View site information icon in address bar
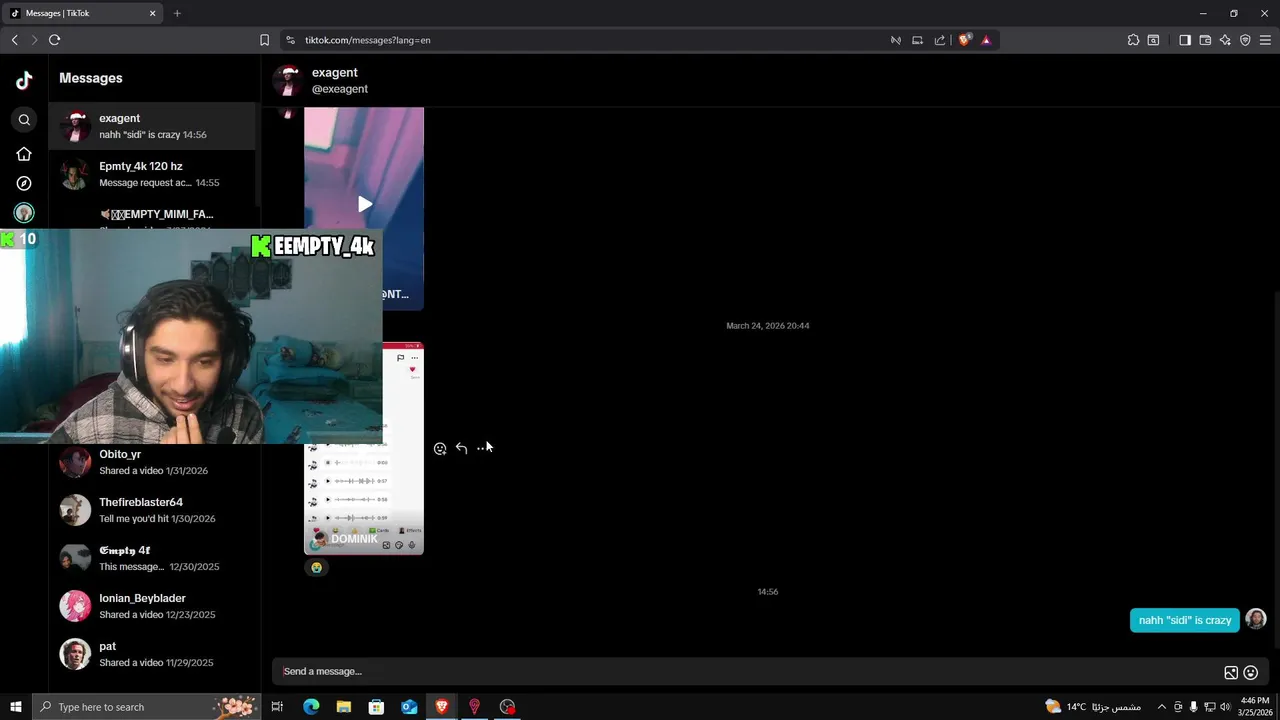Image resolution: width=1280 pixels, height=720 pixels. coord(290,40)
